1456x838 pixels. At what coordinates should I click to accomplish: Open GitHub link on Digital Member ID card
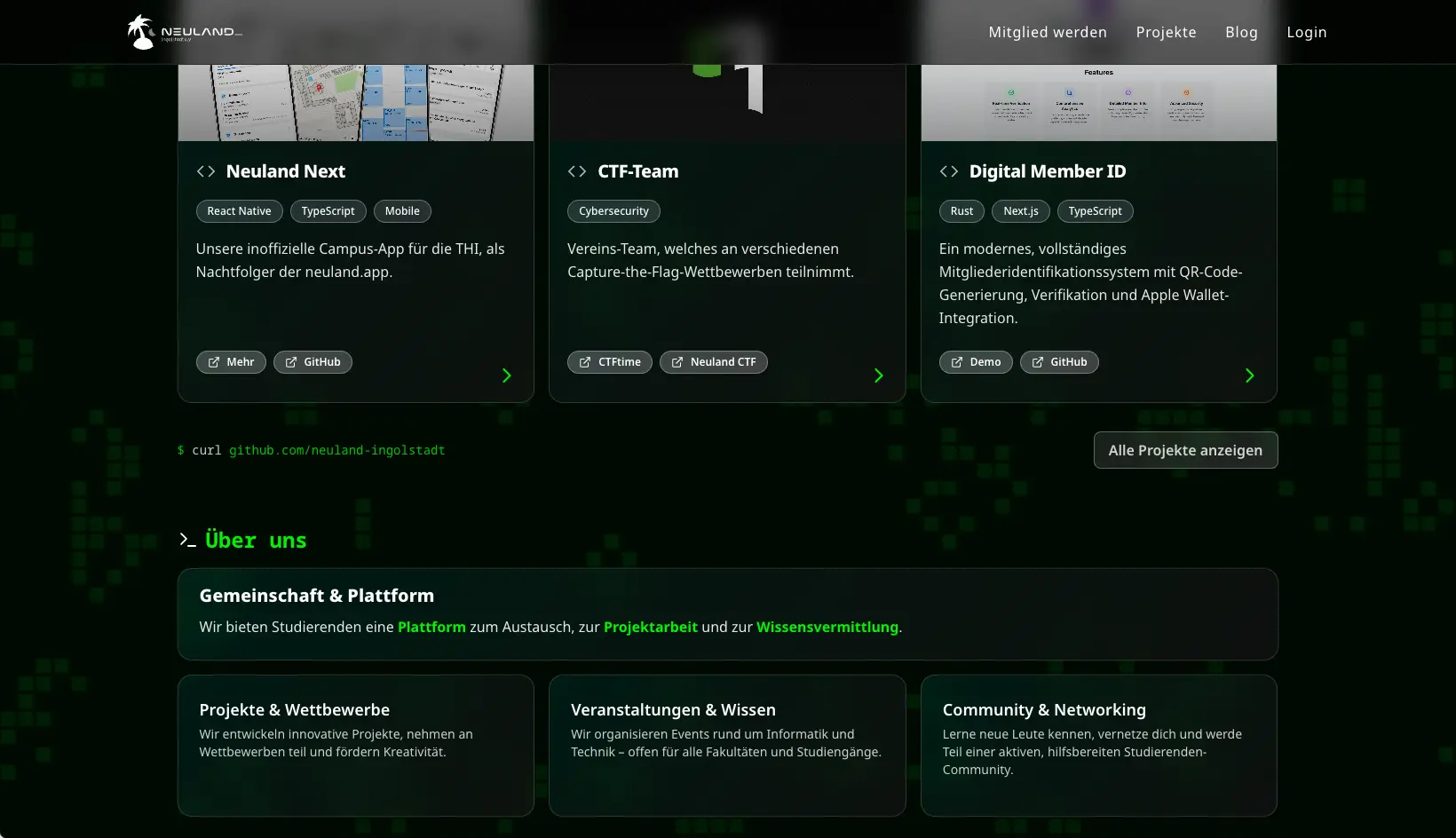(x=1059, y=362)
